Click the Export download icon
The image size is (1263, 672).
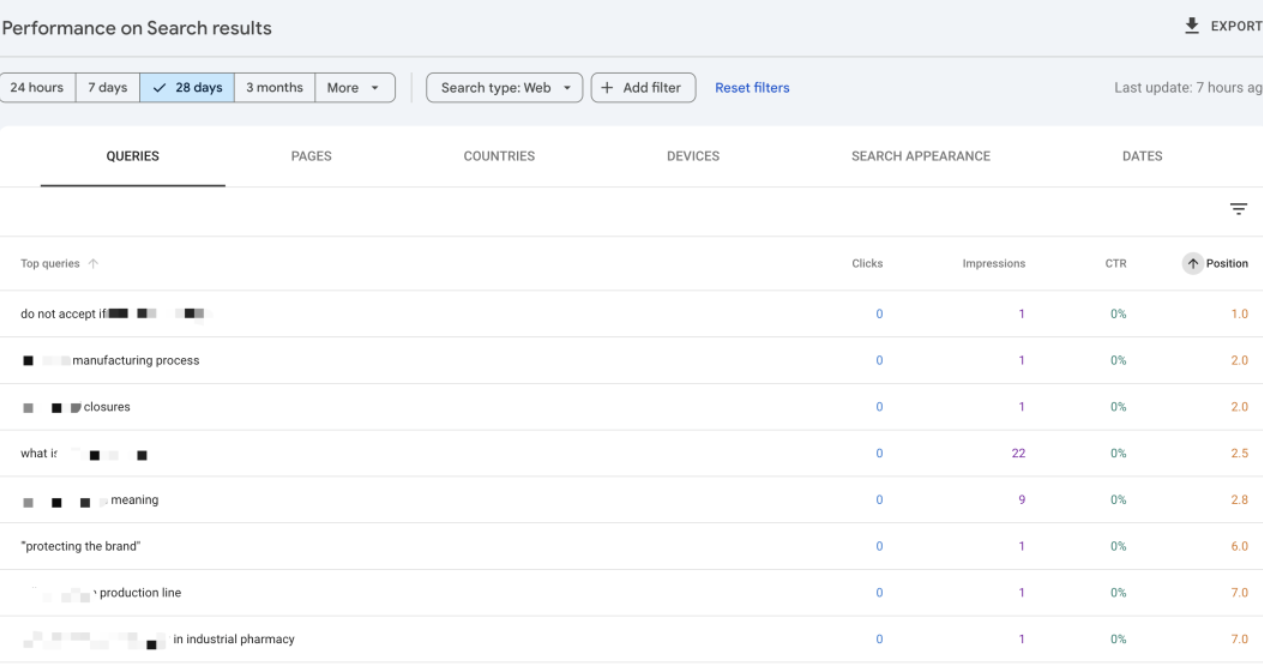(x=1191, y=27)
